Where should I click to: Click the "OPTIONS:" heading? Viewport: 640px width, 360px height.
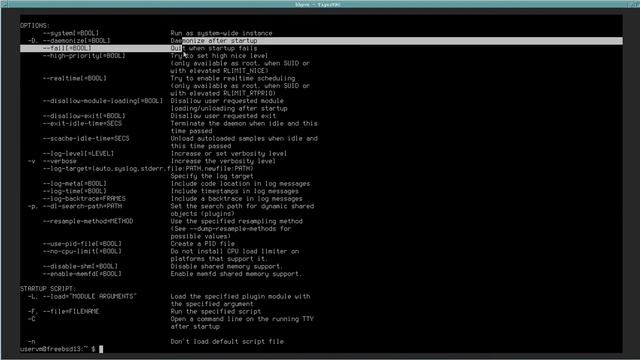35,25
